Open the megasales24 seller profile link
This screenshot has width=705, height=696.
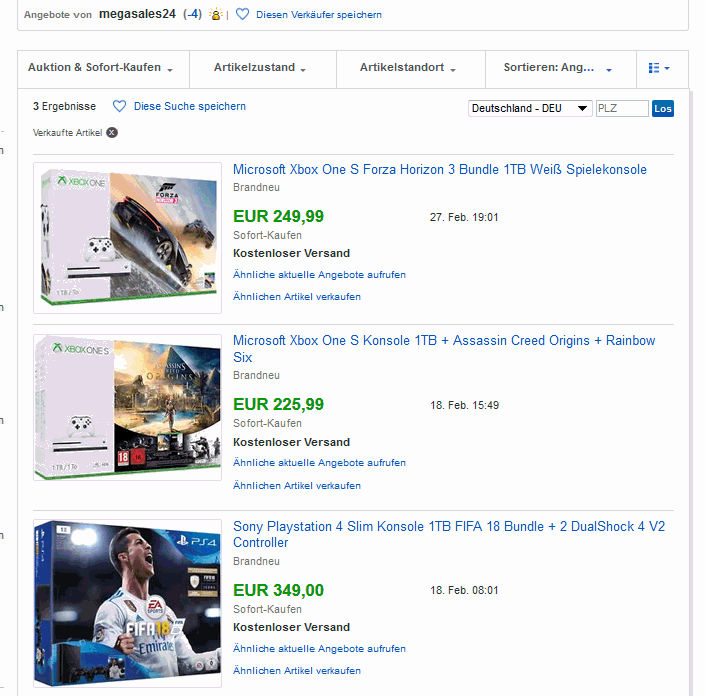(x=137, y=14)
